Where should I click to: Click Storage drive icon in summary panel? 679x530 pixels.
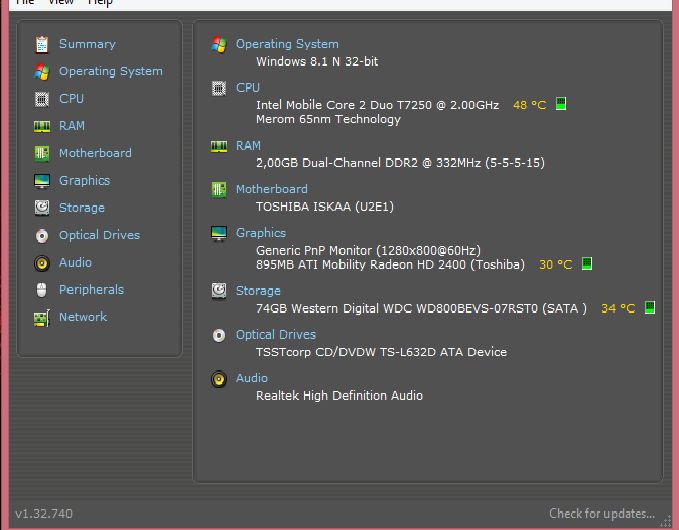(219, 291)
